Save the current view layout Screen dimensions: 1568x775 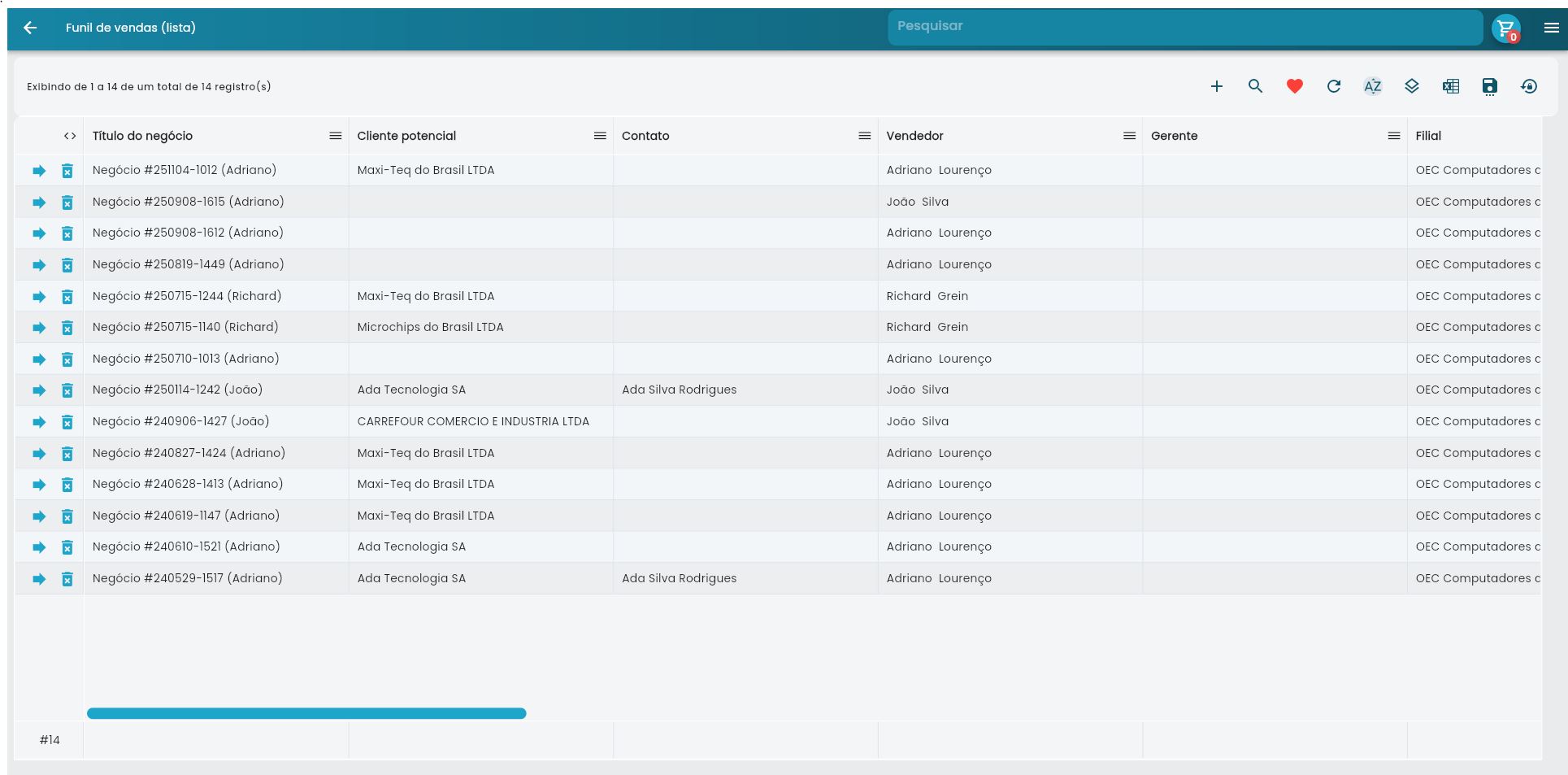click(x=1489, y=85)
